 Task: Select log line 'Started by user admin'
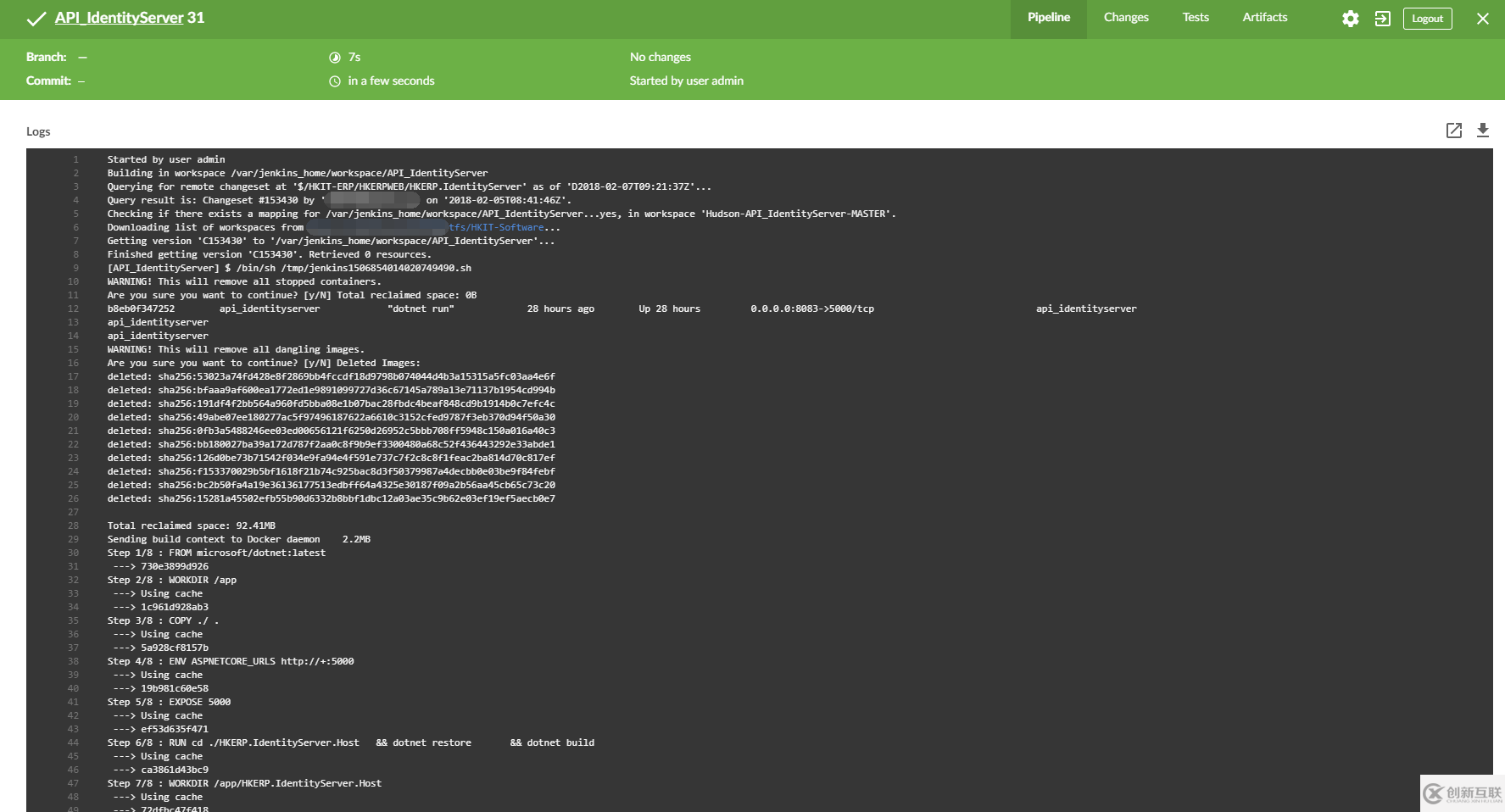click(166, 159)
